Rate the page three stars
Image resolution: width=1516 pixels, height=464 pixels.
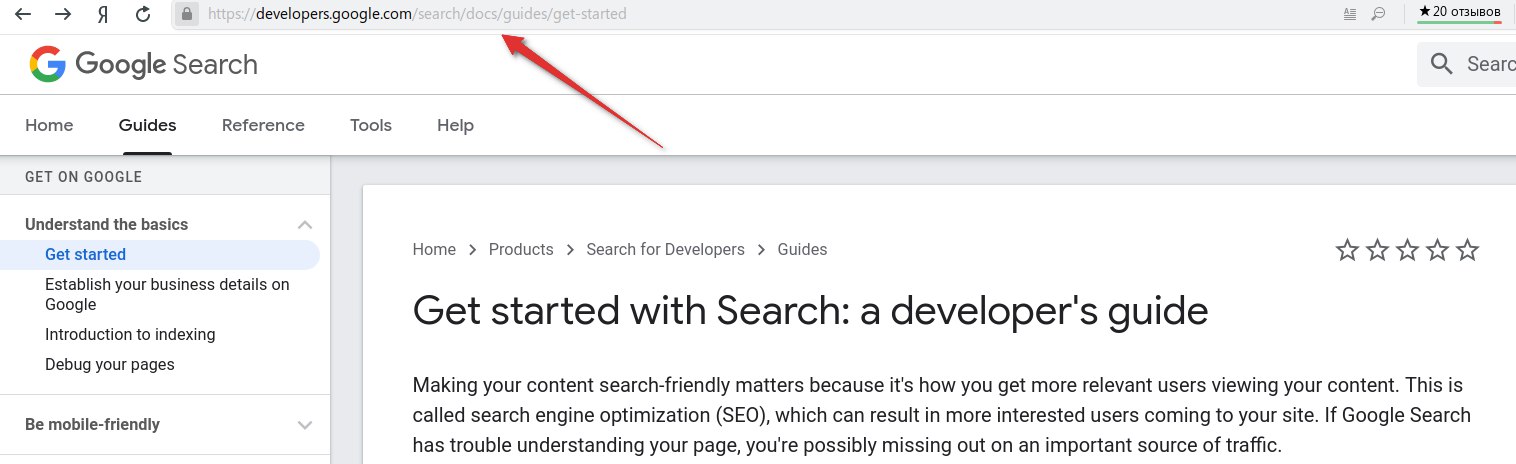pos(1407,250)
